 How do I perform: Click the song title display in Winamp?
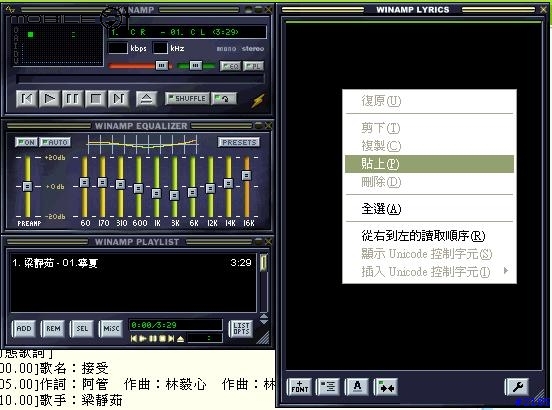coord(187,32)
